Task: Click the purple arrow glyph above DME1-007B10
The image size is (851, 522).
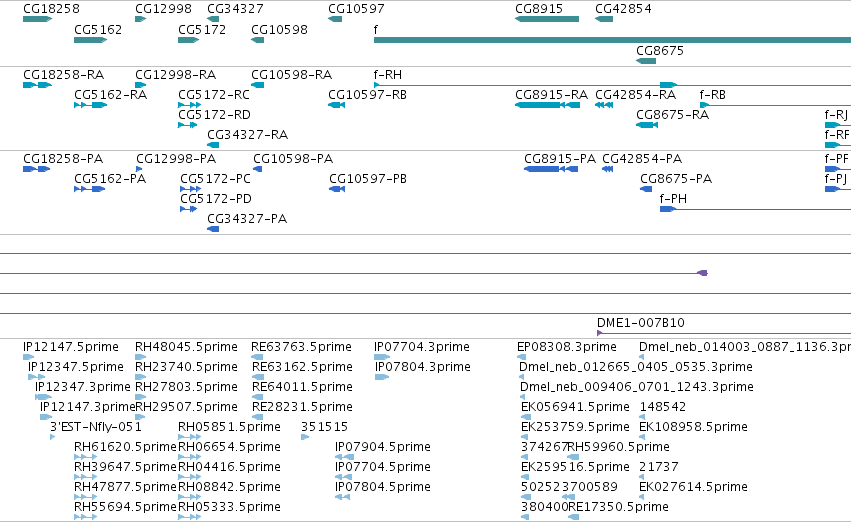Action: [702, 273]
